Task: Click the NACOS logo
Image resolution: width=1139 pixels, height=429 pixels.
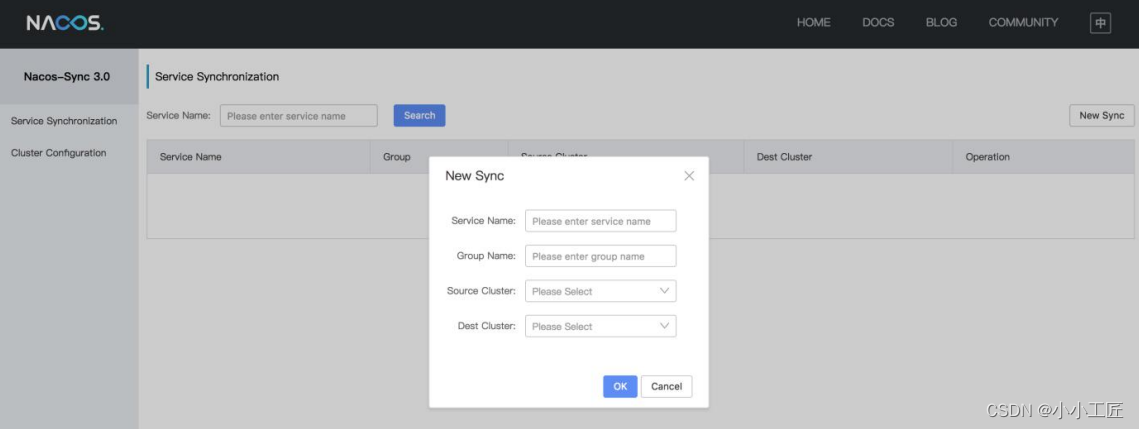Action: 64,23
